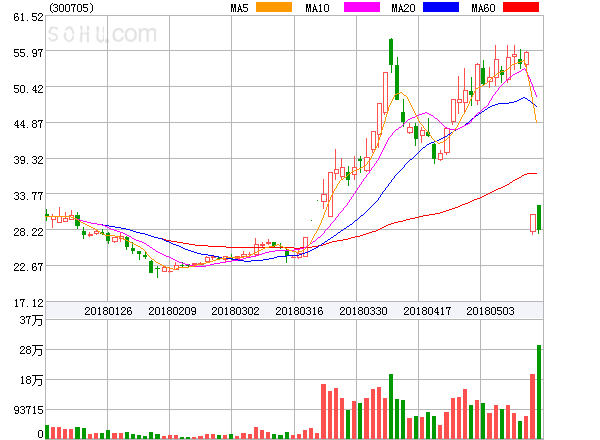Click the MA5 legend label
Screen dimensions: 600x440
239,8
